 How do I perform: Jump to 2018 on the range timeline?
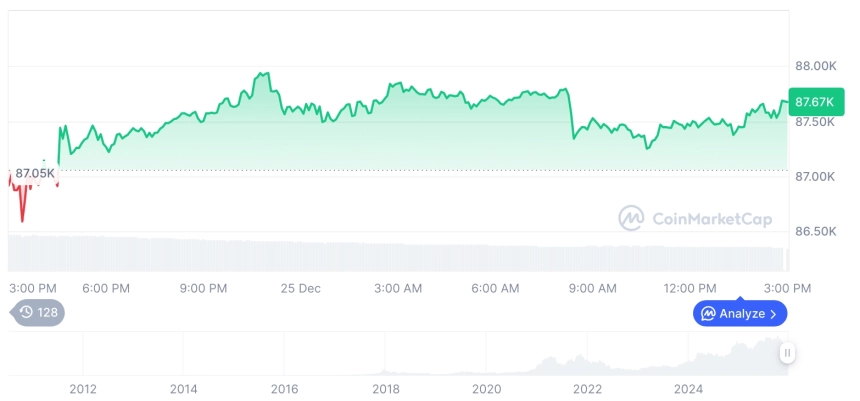tap(386, 389)
